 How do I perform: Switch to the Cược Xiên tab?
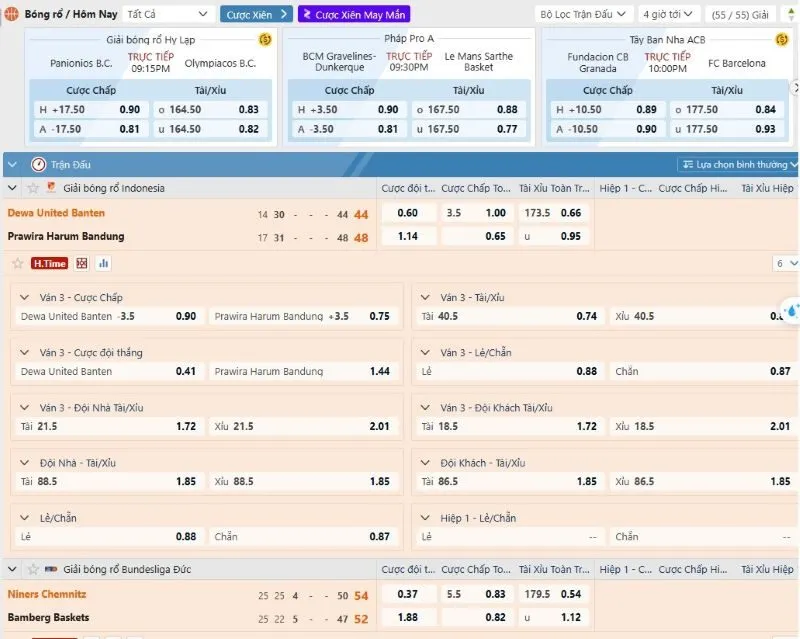click(x=256, y=14)
